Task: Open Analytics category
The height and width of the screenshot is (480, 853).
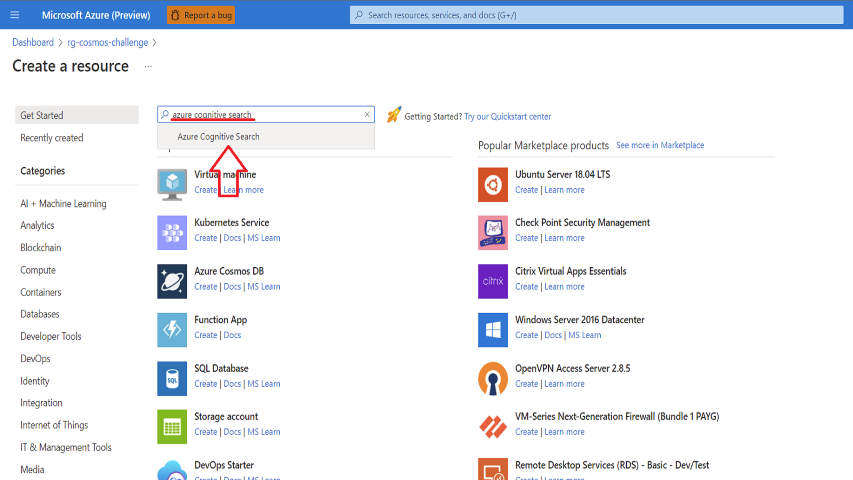Action: coord(38,225)
